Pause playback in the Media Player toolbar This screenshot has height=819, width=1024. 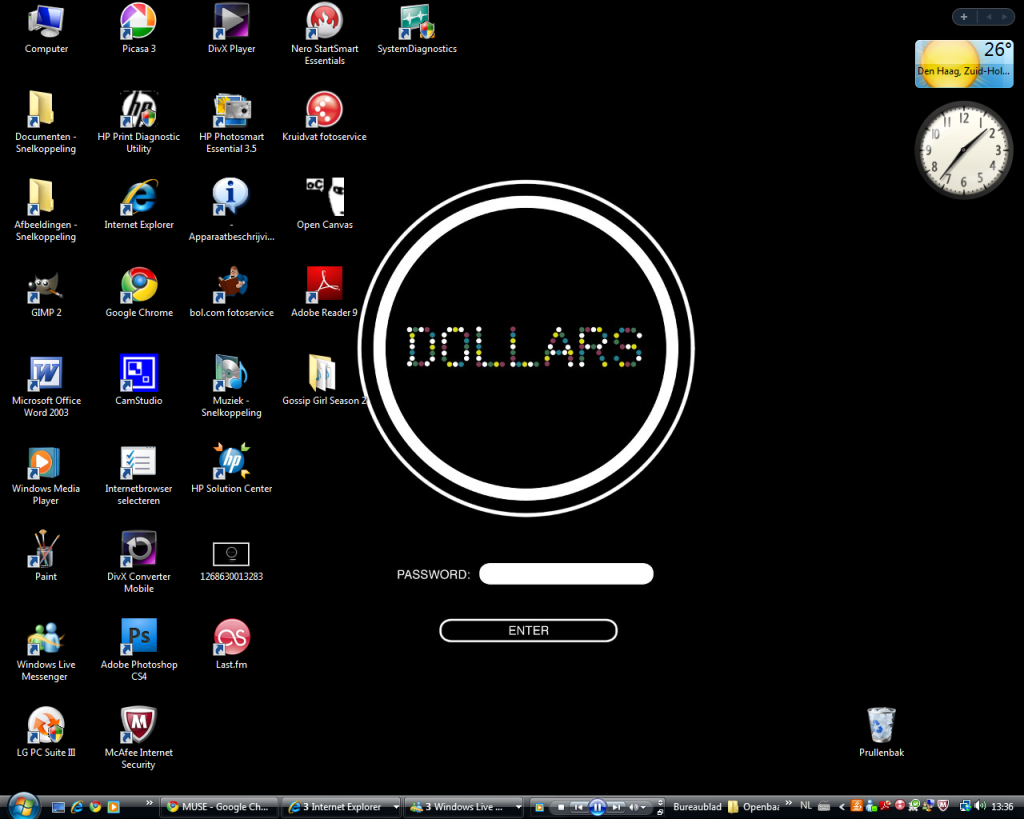(x=597, y=807)
